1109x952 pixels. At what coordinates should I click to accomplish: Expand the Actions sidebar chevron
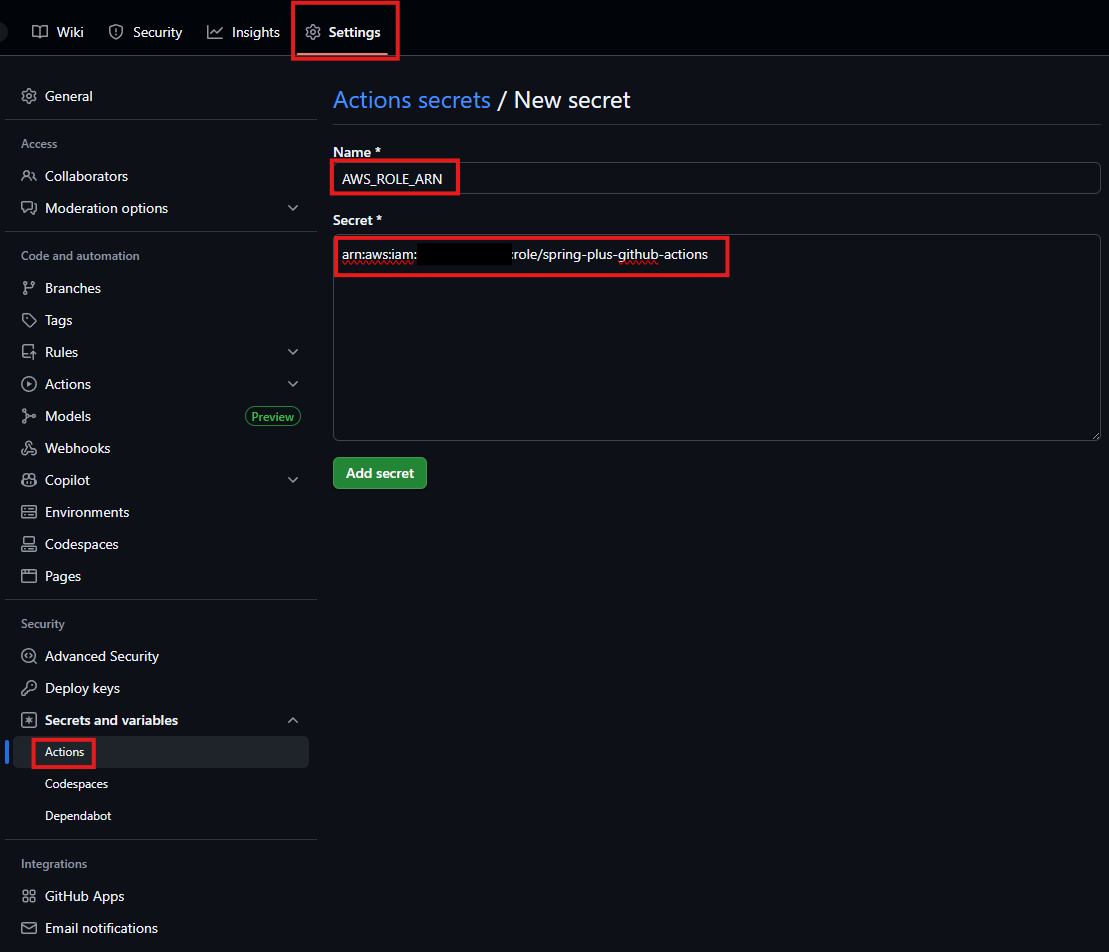(293, 384)
